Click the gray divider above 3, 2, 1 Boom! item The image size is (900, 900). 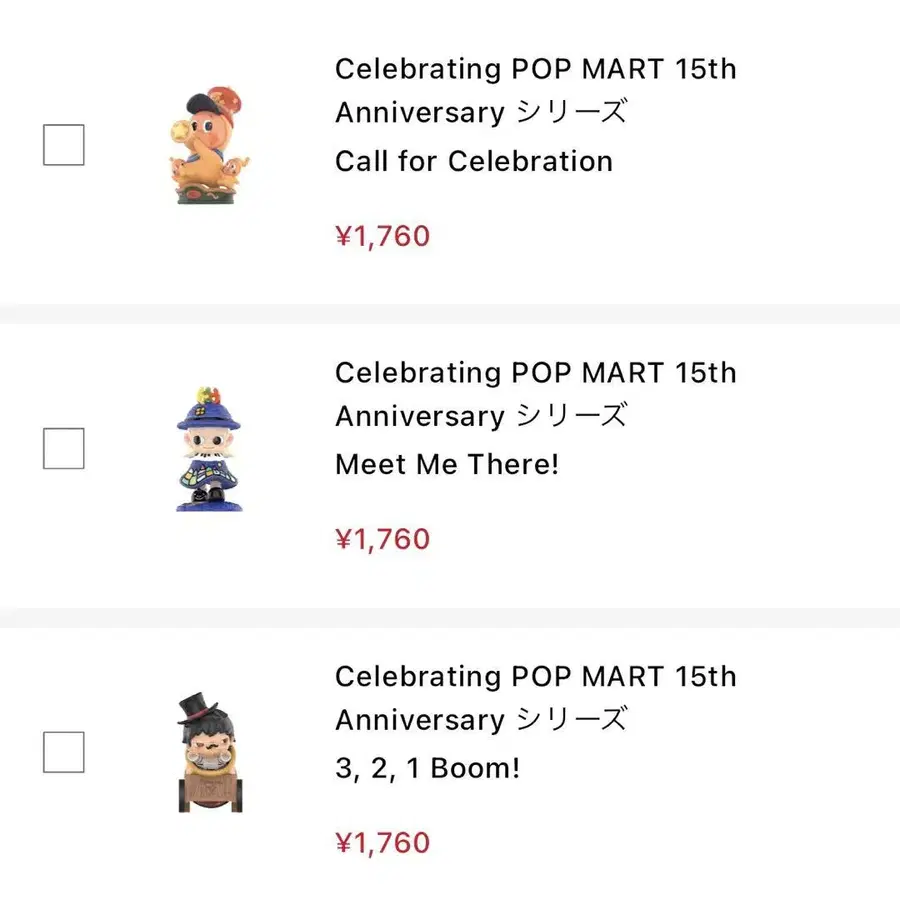pos(450,617)
